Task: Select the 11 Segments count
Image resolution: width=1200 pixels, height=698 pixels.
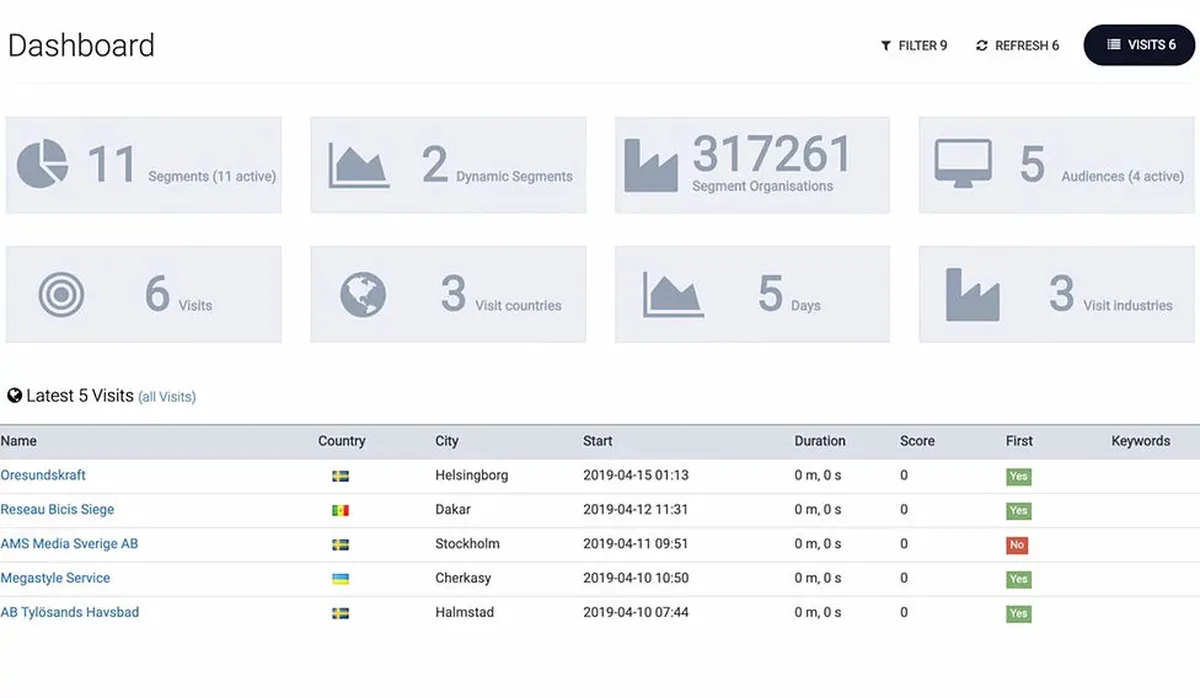Action: coord(111,164)
